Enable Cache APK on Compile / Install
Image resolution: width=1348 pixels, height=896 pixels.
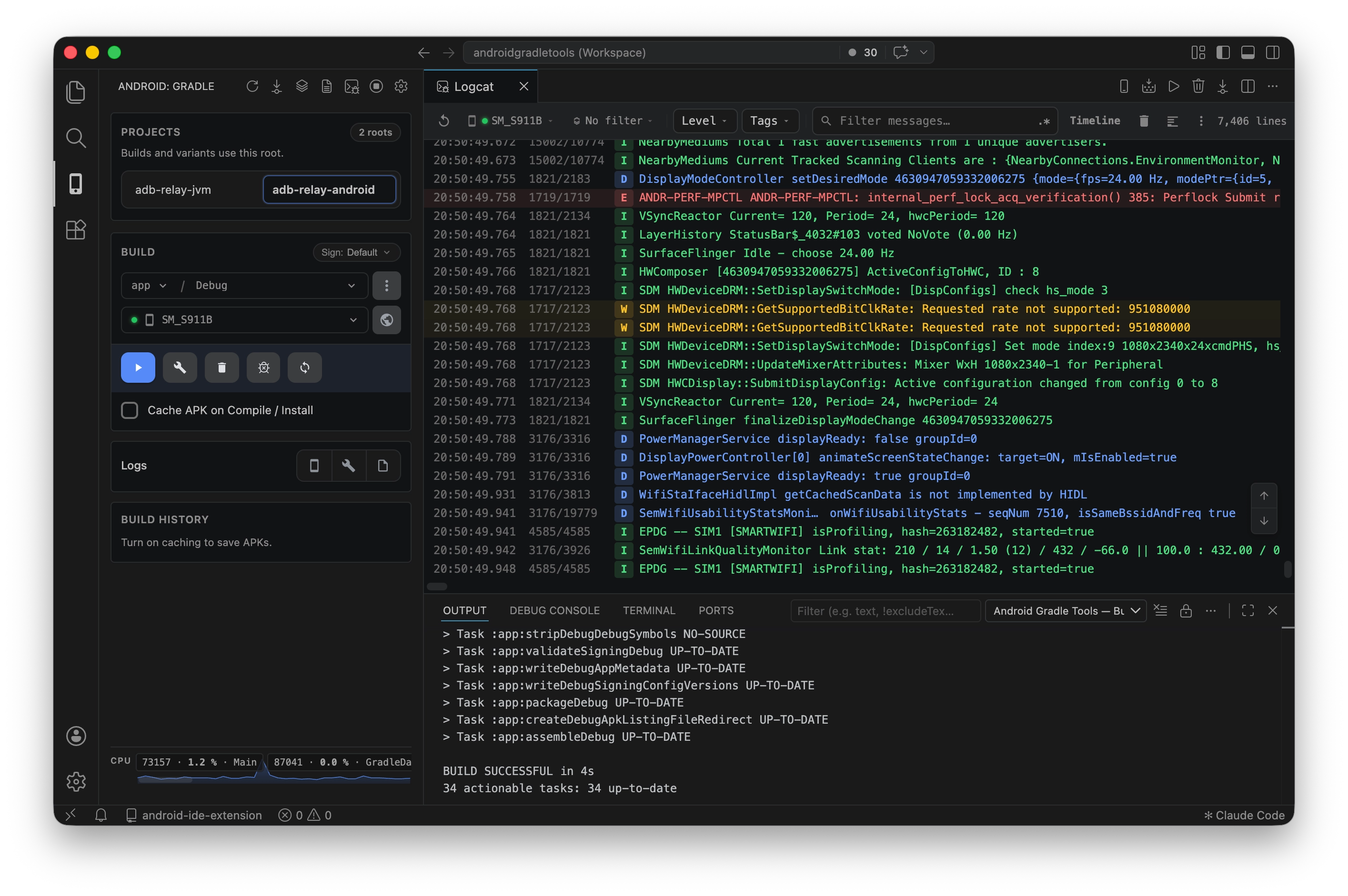pyautogui.click(x=130, y=410)
